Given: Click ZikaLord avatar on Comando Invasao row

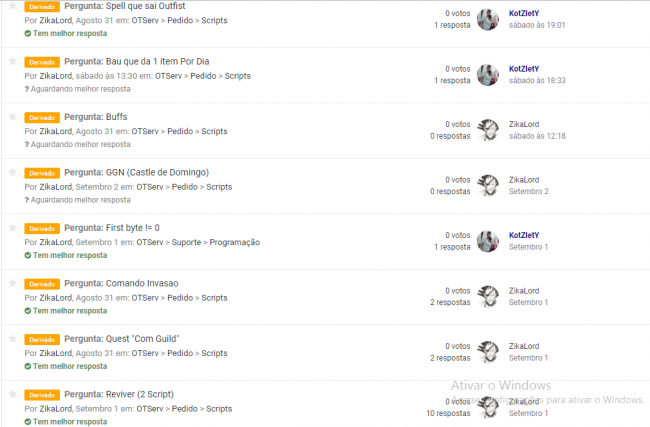Looking at the screenshot, I should click(x=488, y=296).
